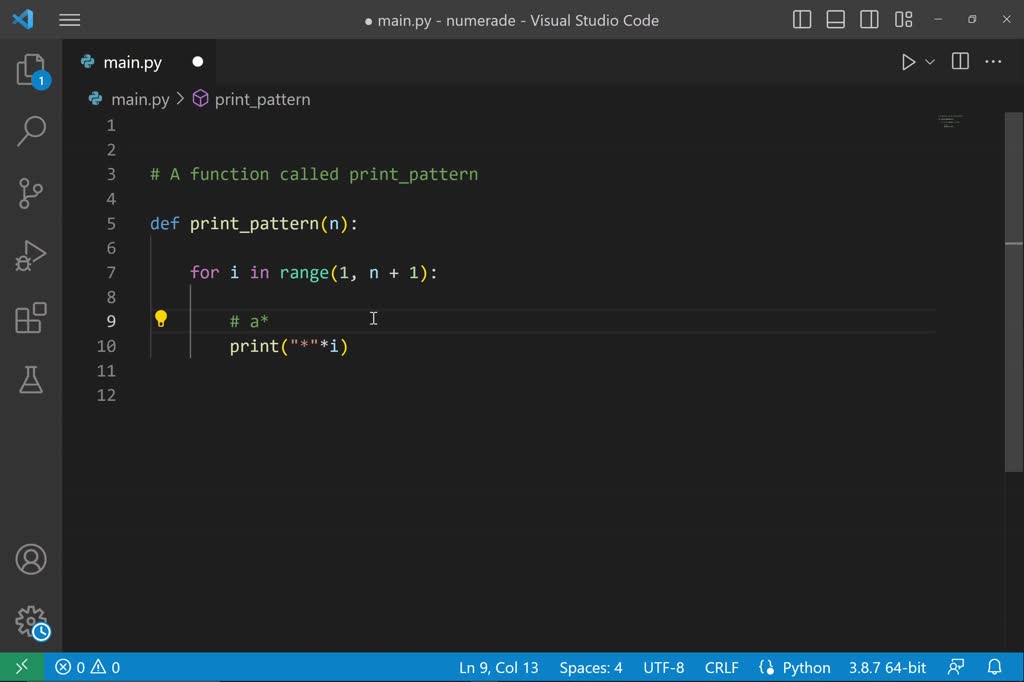Run the Python file

point(908,62)
